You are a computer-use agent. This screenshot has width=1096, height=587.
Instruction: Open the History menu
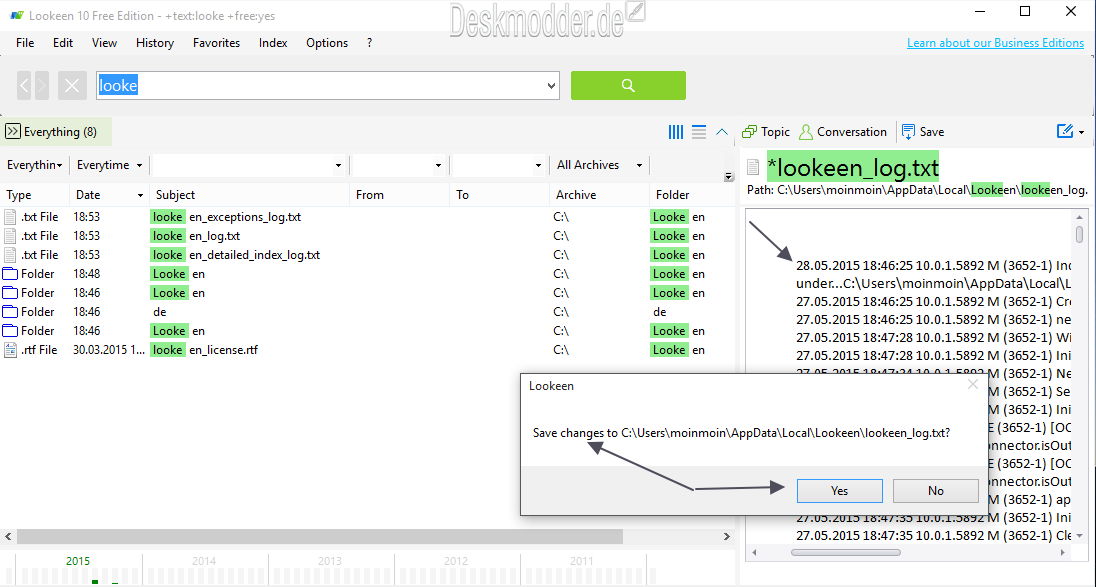pos(154,43)
